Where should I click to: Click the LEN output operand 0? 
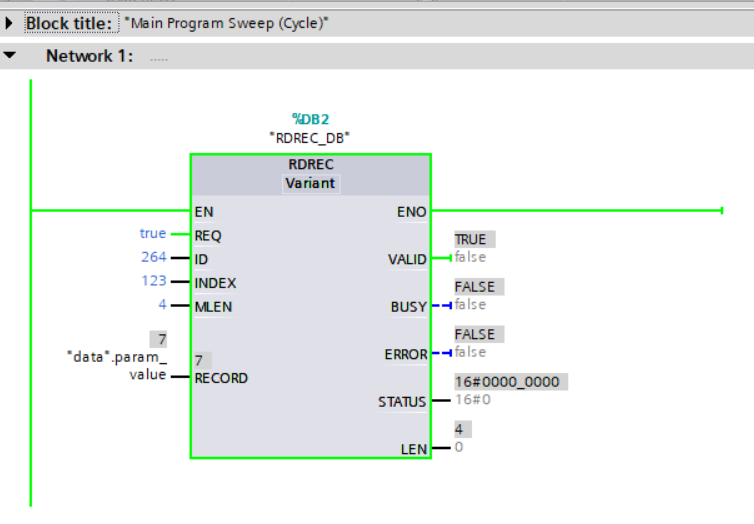459,447
